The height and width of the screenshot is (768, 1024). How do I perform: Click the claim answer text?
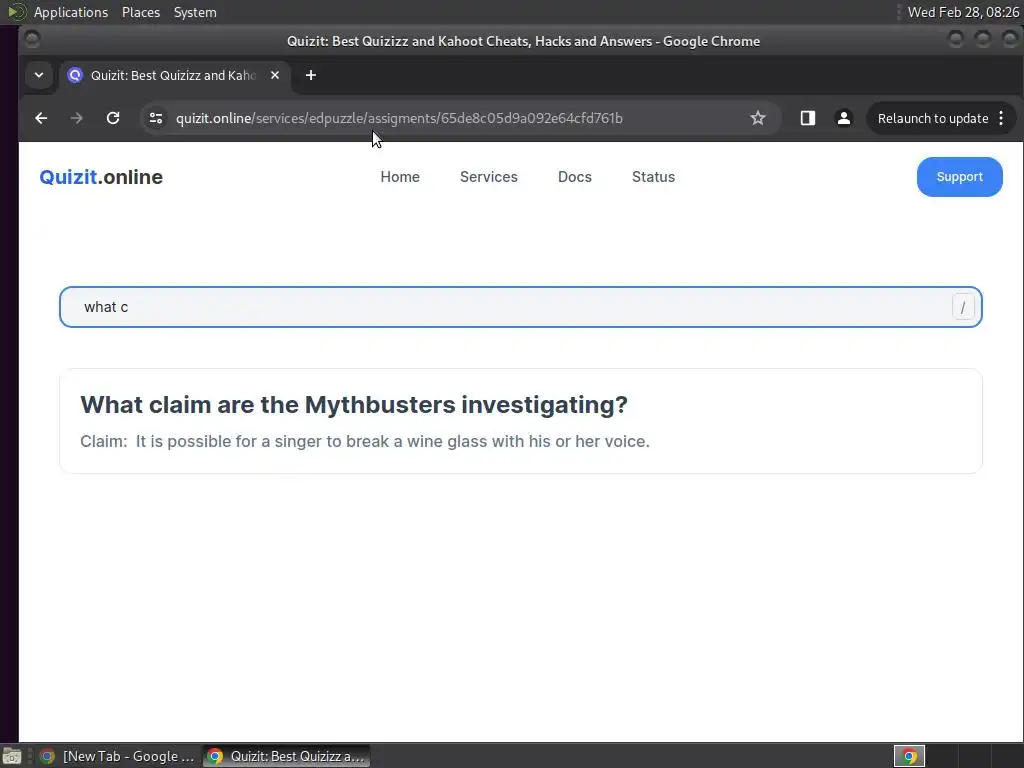[365, 441]
